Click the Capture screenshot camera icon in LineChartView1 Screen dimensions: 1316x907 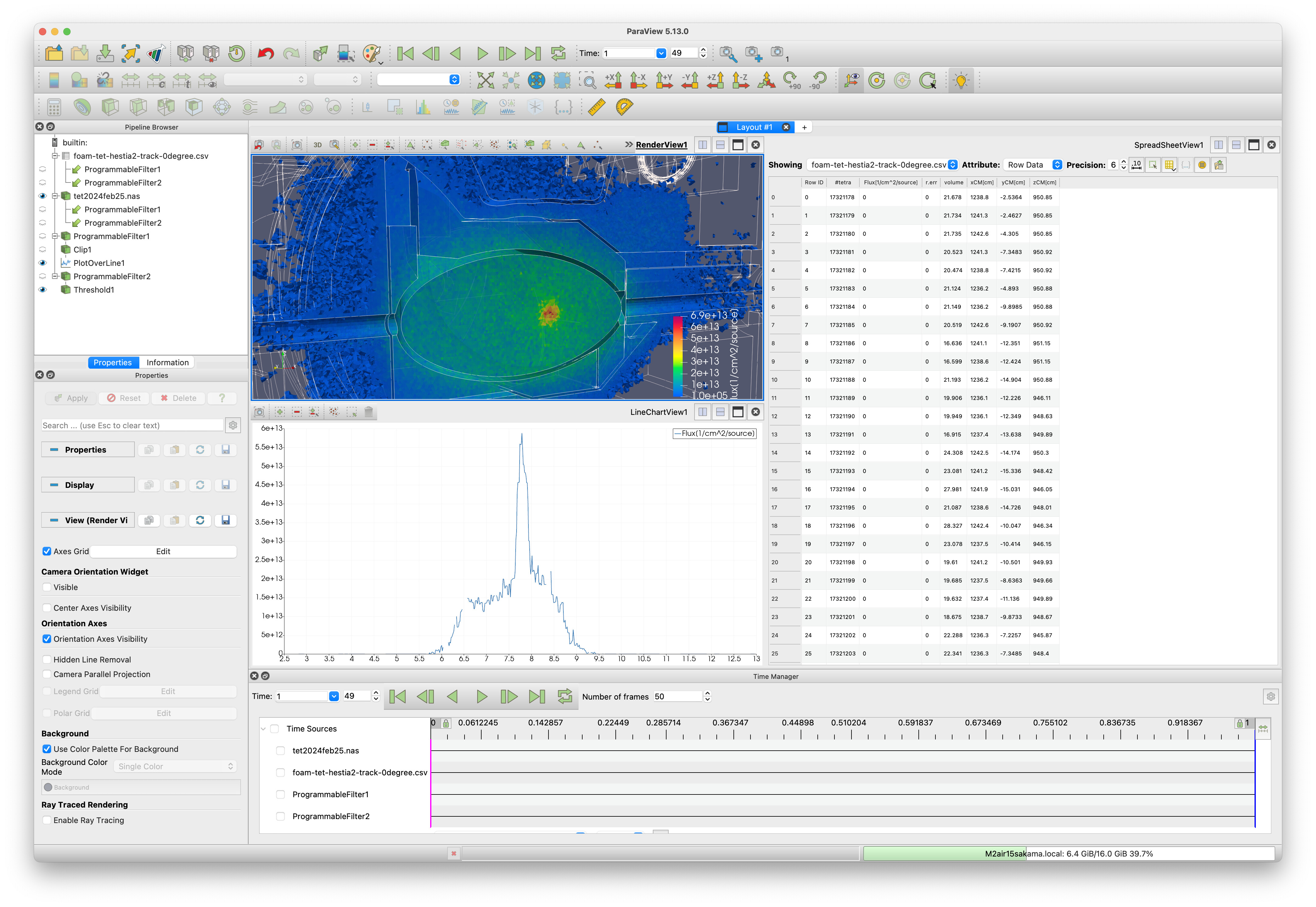pyautogui.click(x=259, y=412)
